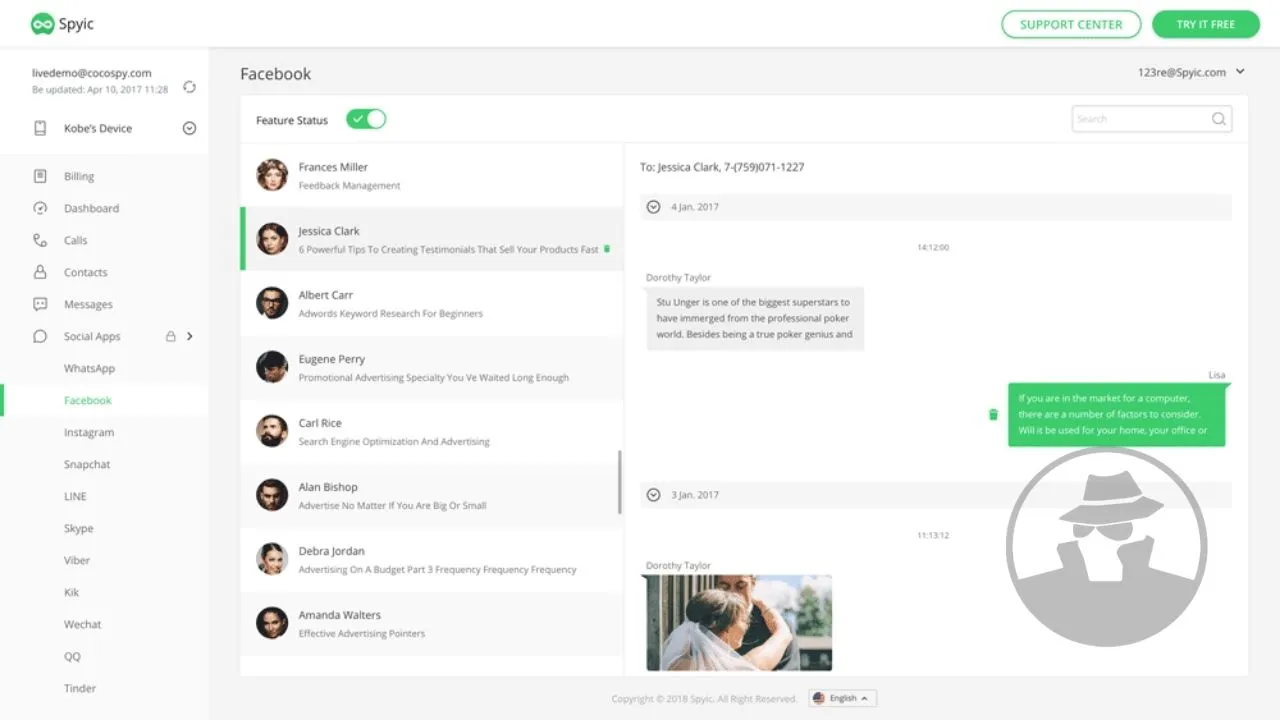Click the Dashboard gauge icon
The width and height of the screenshot is (1280, 720).
click(40, 208)
